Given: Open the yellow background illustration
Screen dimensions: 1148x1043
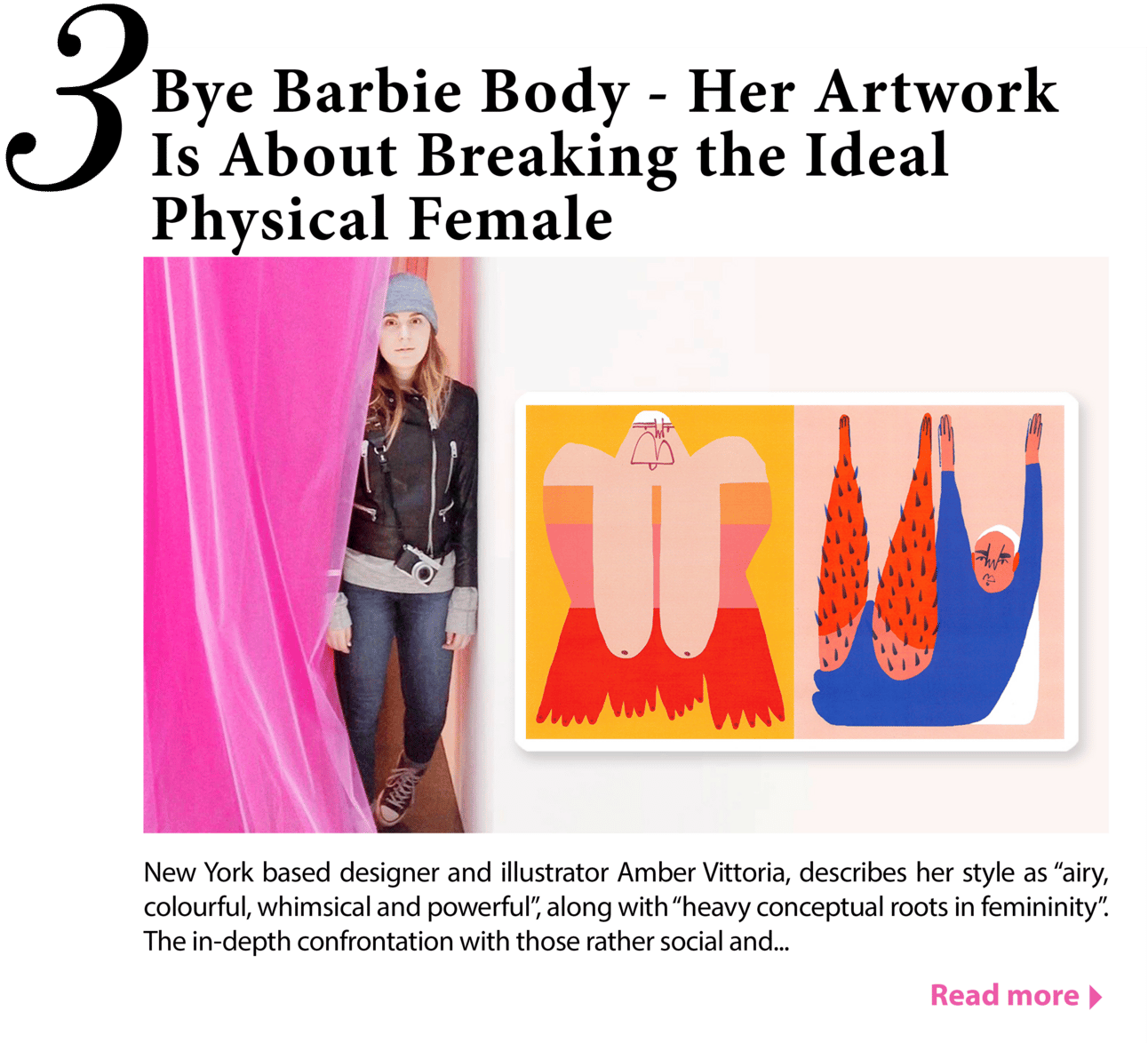Looking at the screenshot, I should (x=659, y=572).
